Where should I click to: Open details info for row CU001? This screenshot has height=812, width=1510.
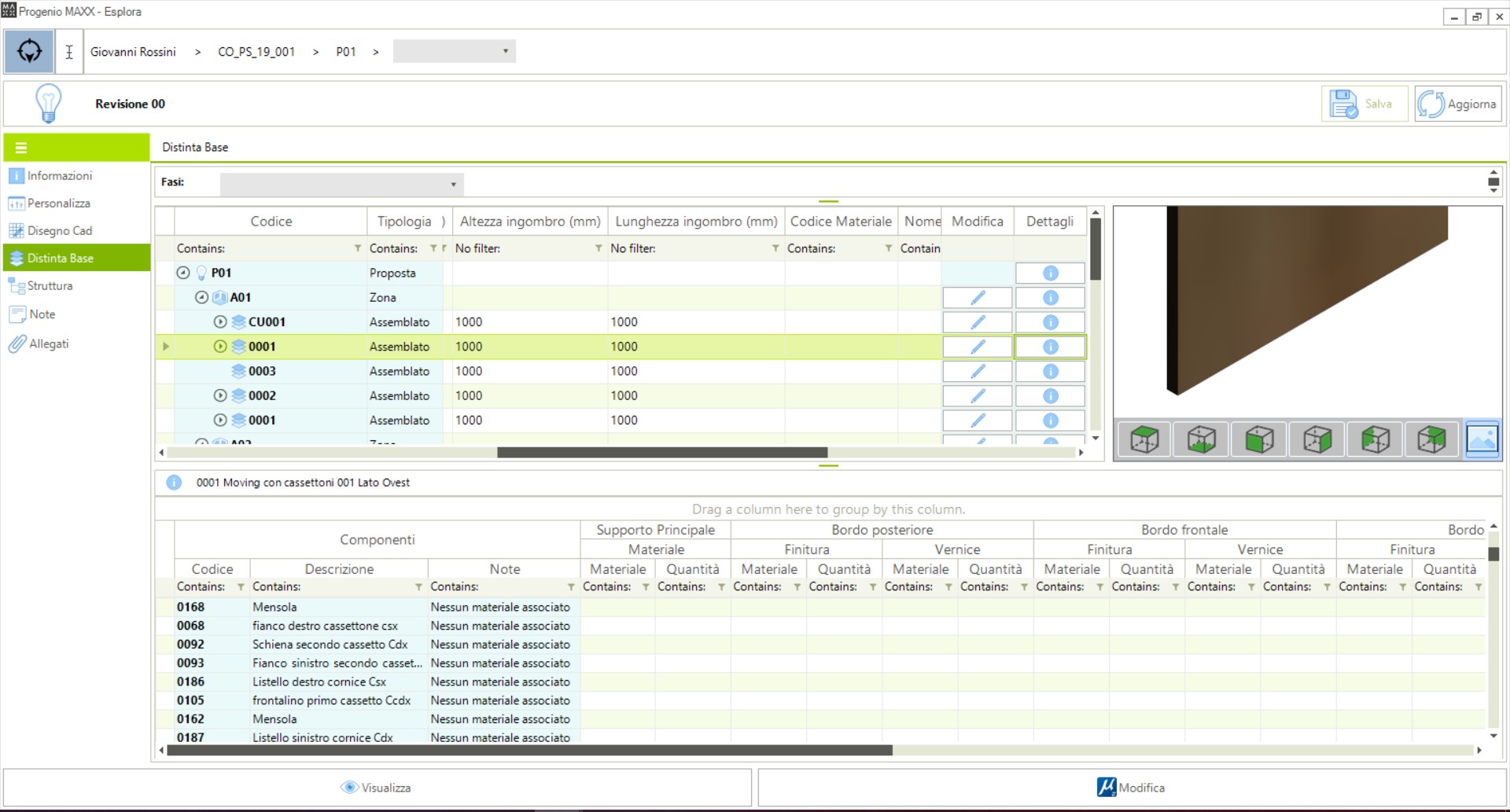click(1050, 322)
